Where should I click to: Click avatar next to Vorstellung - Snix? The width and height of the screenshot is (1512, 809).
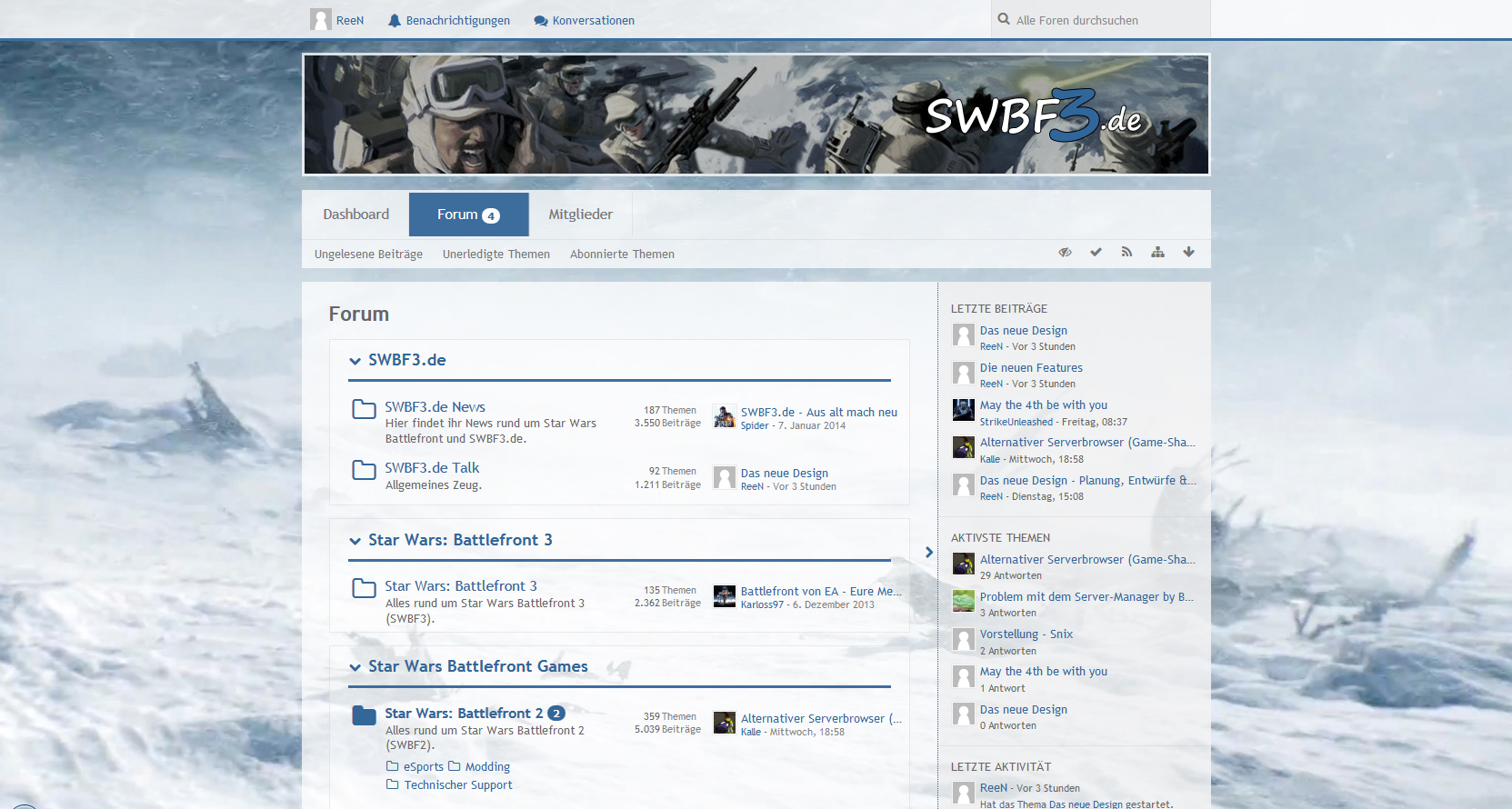pos(964,639)
